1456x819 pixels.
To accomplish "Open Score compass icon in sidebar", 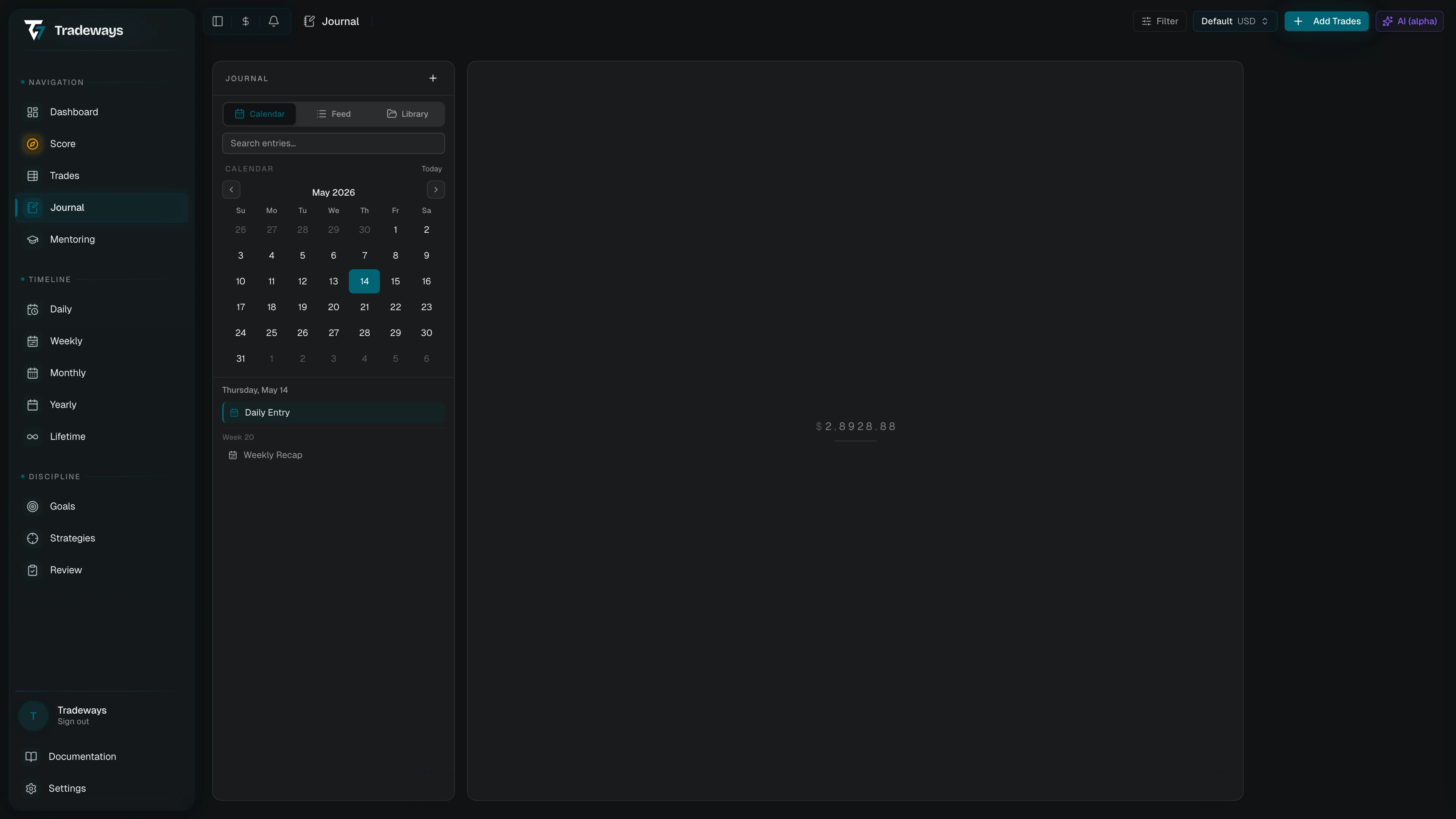I will click(33, 144).
